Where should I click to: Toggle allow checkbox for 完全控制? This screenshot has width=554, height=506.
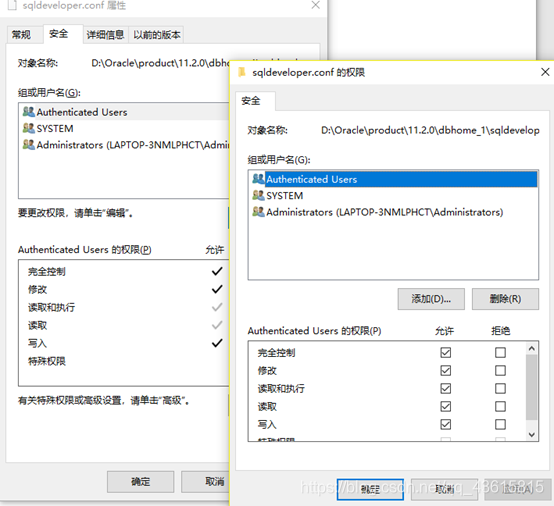[446, 352]
